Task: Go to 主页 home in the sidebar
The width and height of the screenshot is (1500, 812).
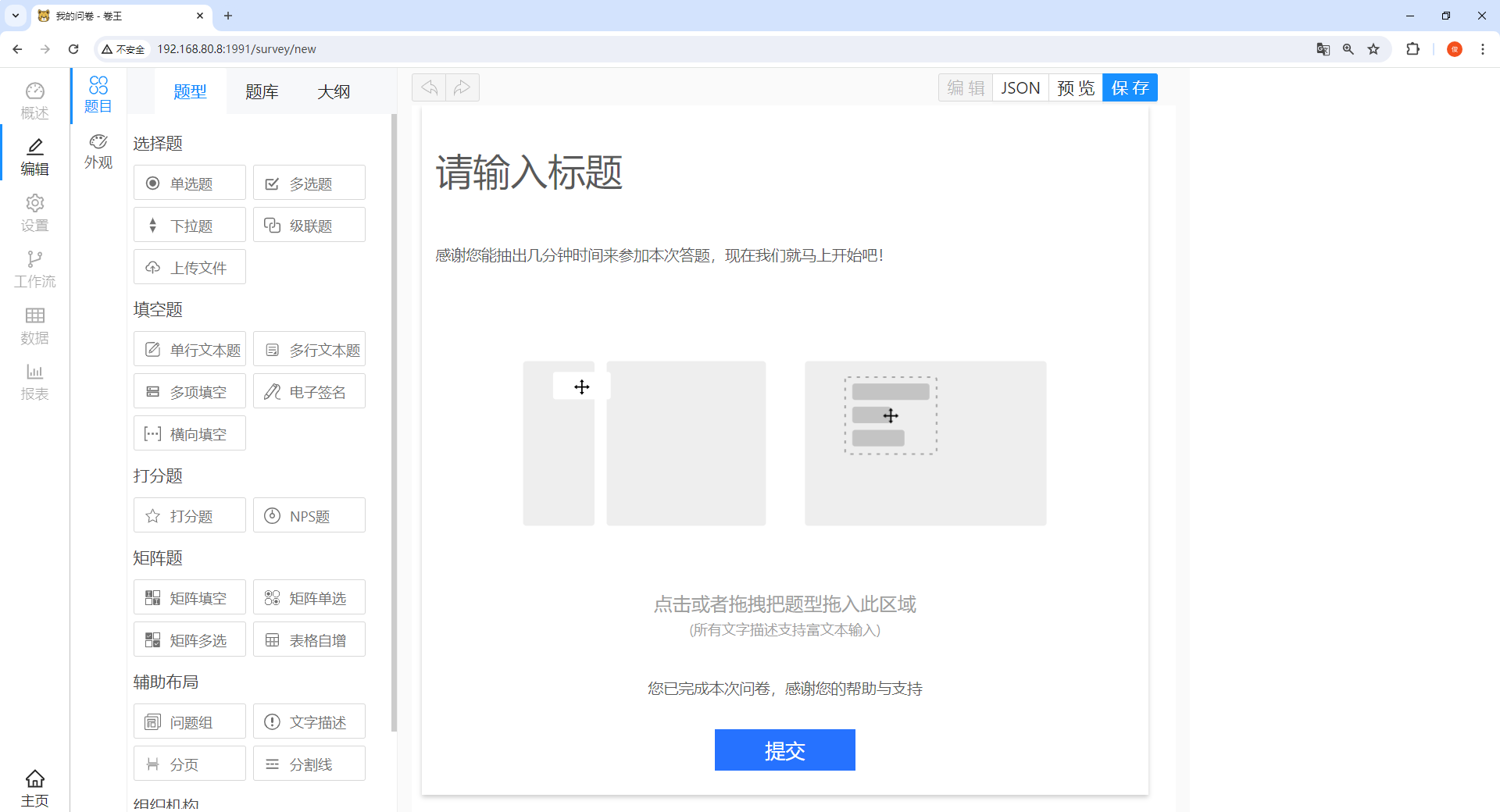Action: 34,789
